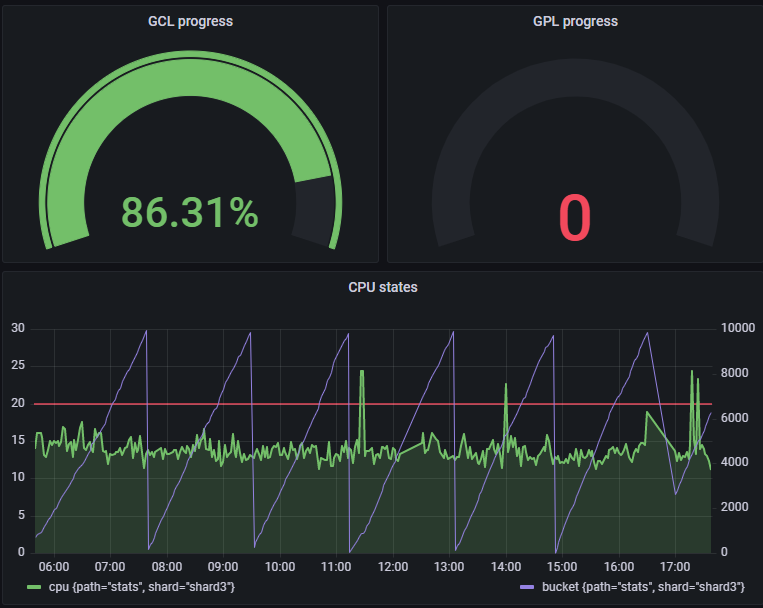763x608 pixels.
Task: Click the 12:00 time axis label
Action: [x=392, y=566]
